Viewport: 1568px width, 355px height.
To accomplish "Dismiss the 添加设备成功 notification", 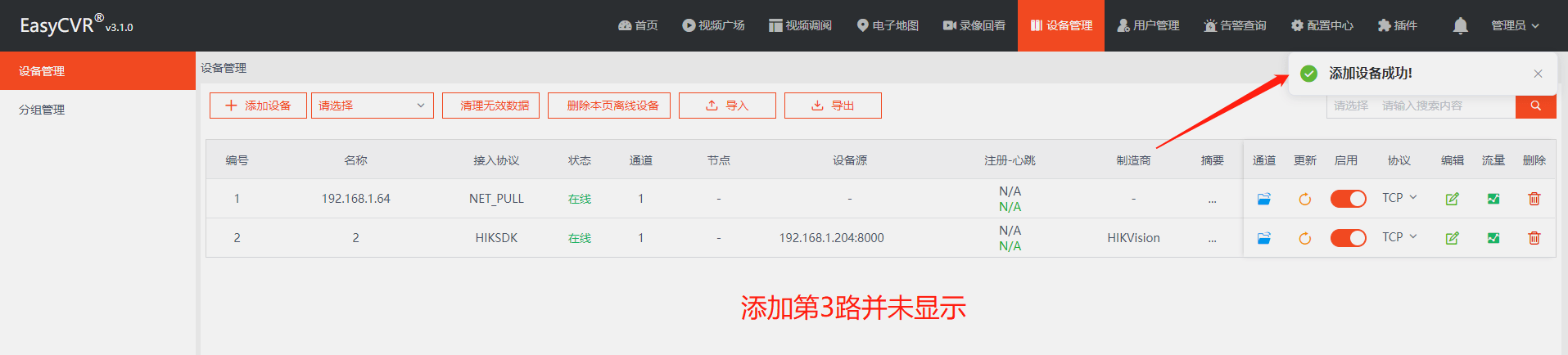I will (x=1538, y=74).
